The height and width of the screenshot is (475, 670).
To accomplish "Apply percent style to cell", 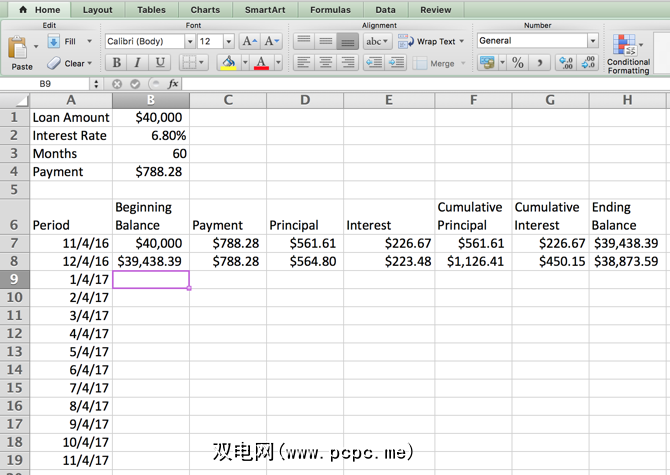I will 517,63.
